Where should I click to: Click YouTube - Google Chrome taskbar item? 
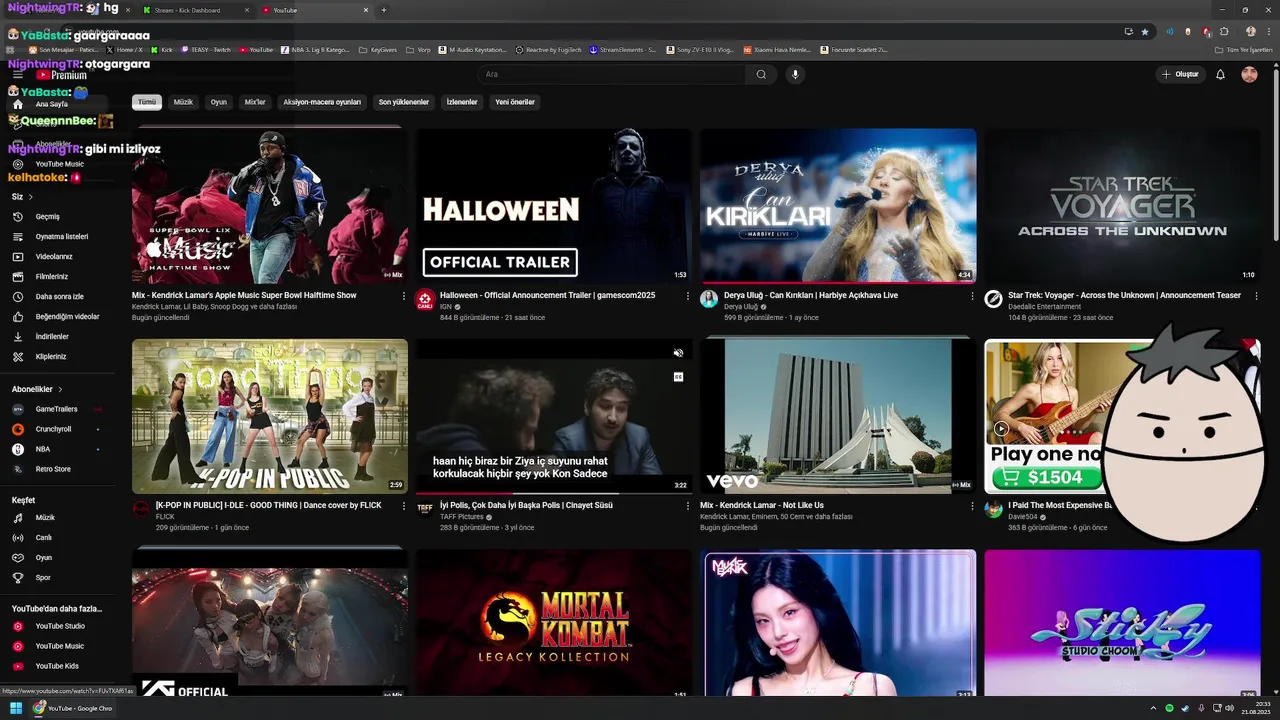click(x=73, y=708)
